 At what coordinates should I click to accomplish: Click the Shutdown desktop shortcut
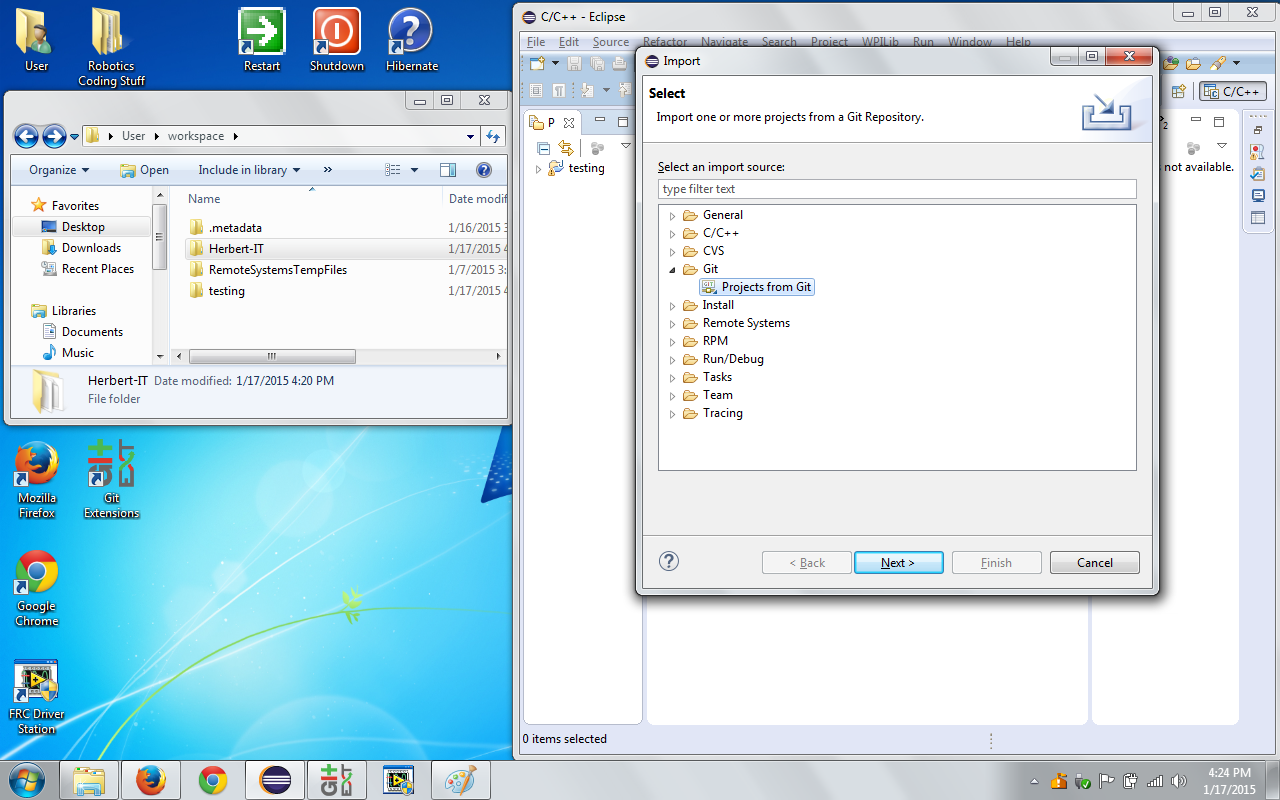[337, 40]
